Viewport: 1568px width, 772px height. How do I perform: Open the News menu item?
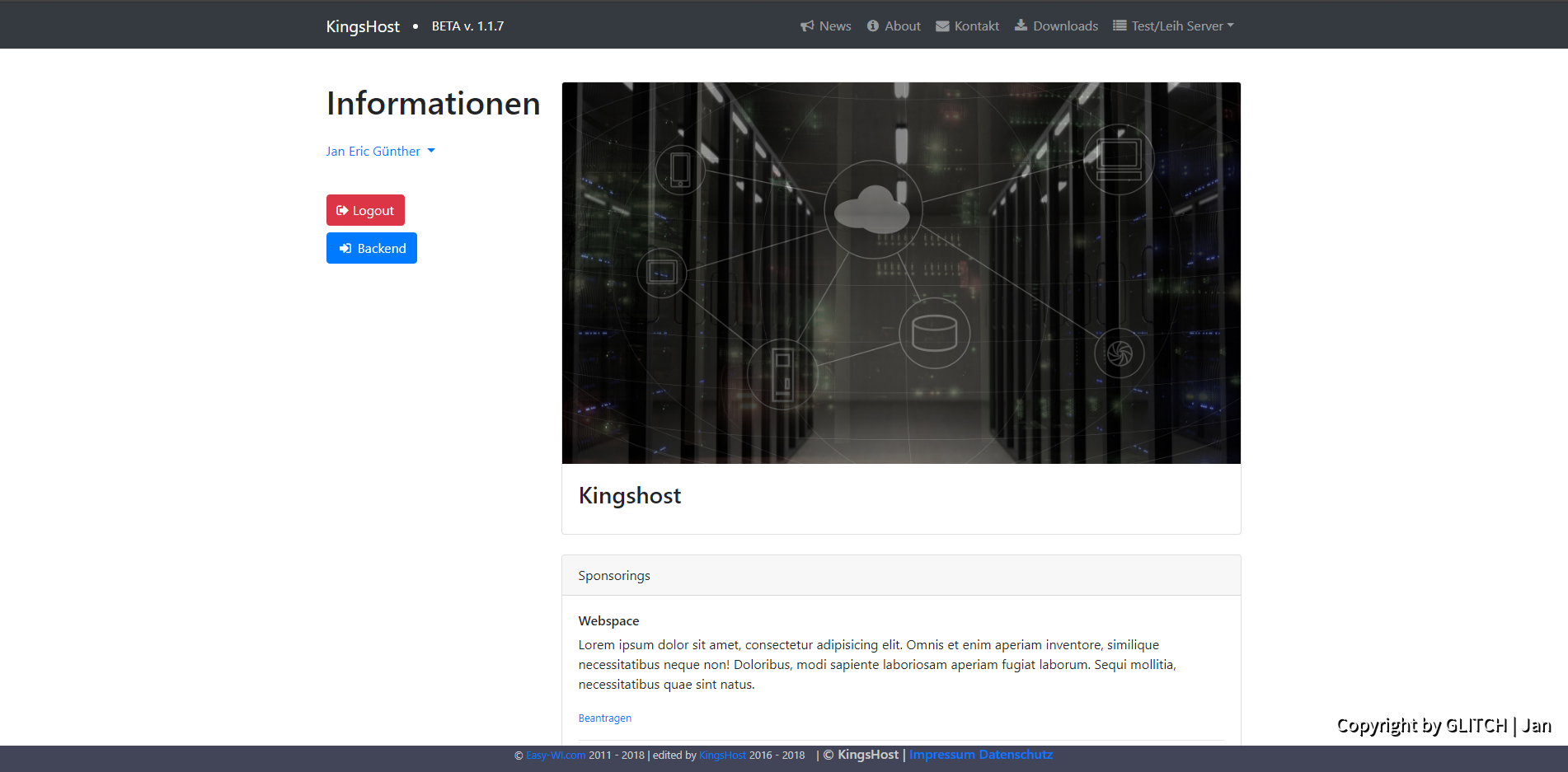click(834, 26)
